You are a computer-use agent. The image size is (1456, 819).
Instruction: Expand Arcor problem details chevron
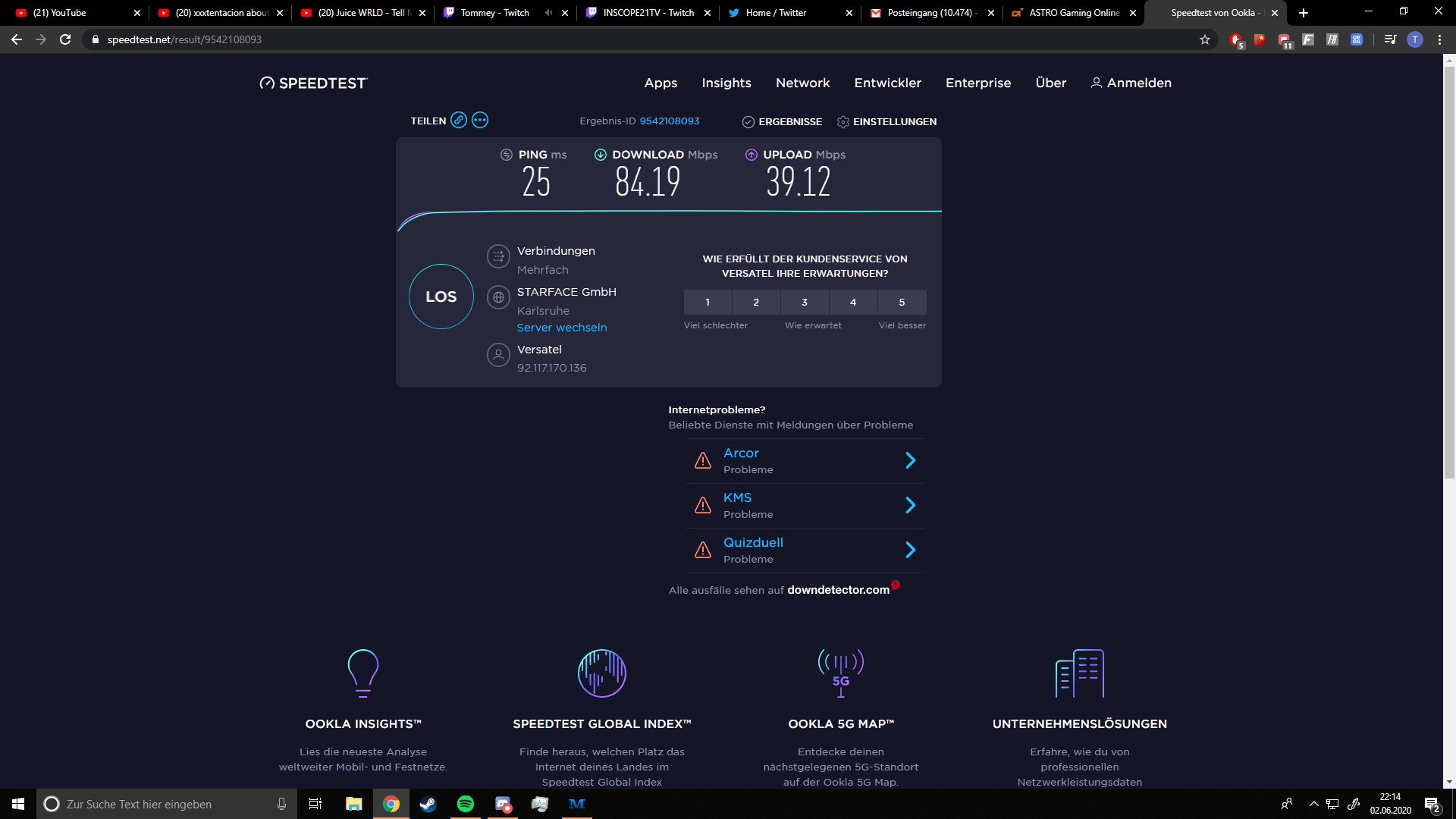[x=911, y=460]
